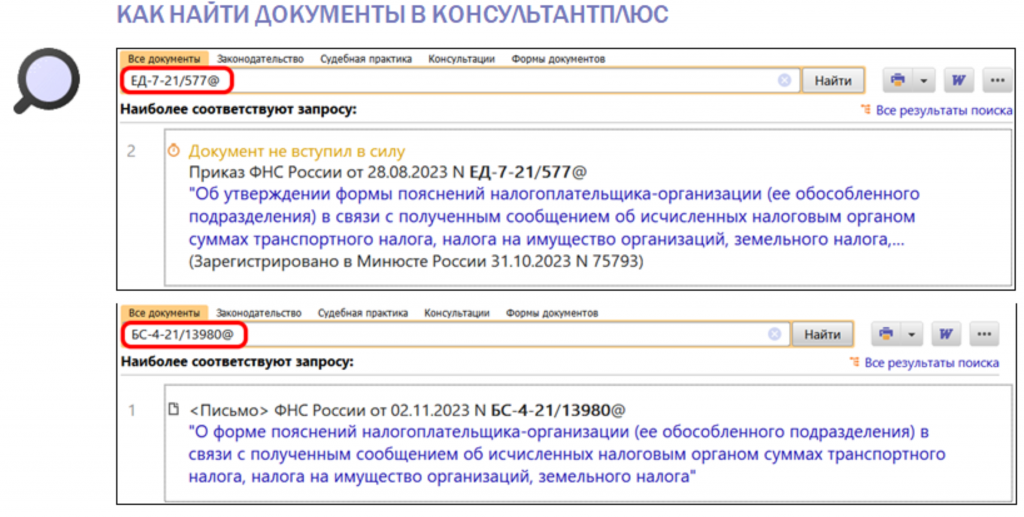The height and width of the screenshot is (517, 1024).
Task: Click the clock icon beside Документ не вступил в силу
Action: click(173, 151)
